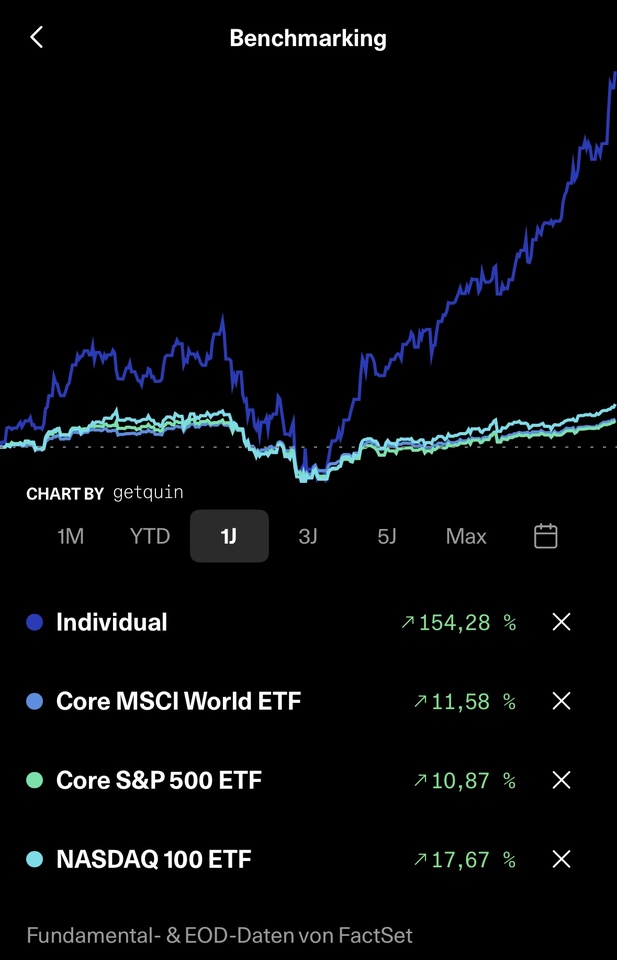Tap the NASDAQ 100 ETF label
This screenshot has width=617, height=960.
click(x=154, y=859)
